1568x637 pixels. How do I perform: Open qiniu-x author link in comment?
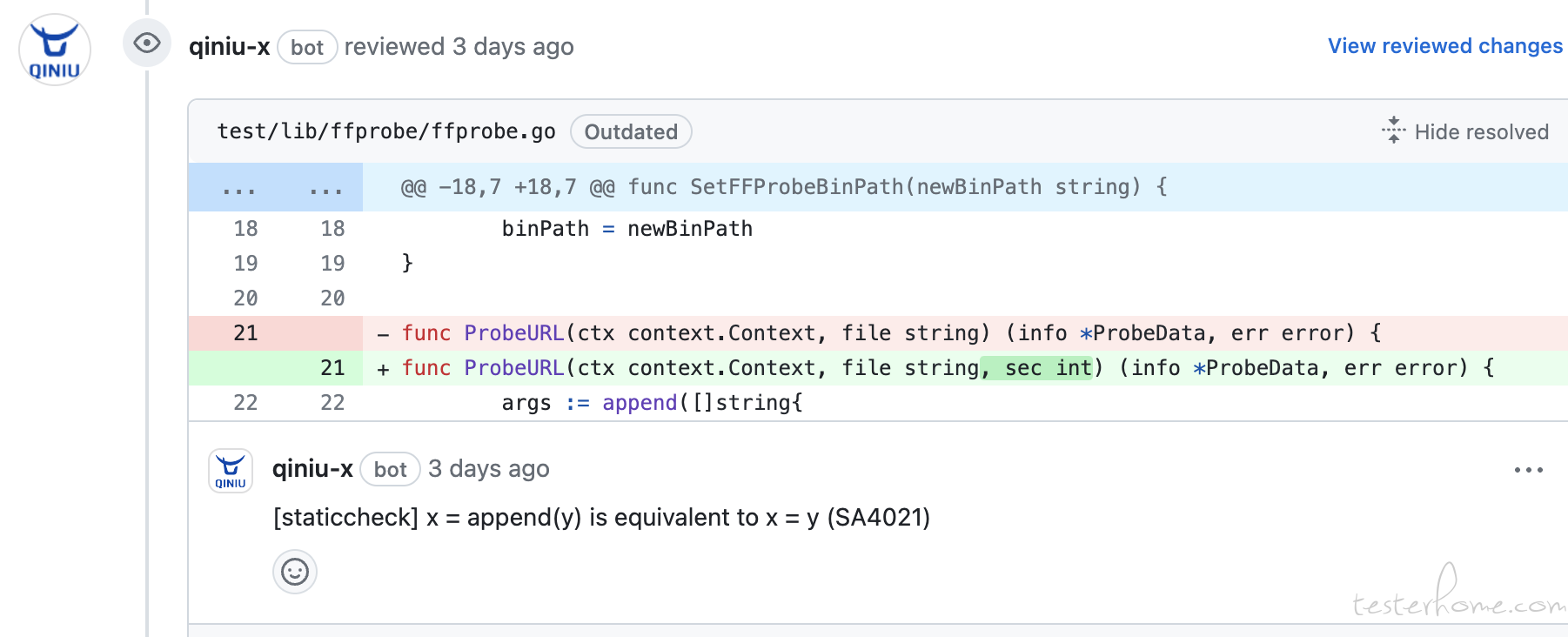click(x=312, y=469)
